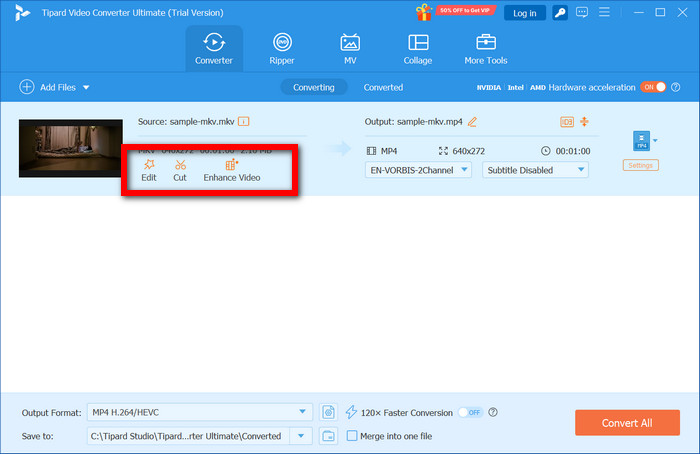The image size is (700, 454).
Task: Click the sample-mkv video thumbnail
Action: pyautogui.click(x=63, y=148)
